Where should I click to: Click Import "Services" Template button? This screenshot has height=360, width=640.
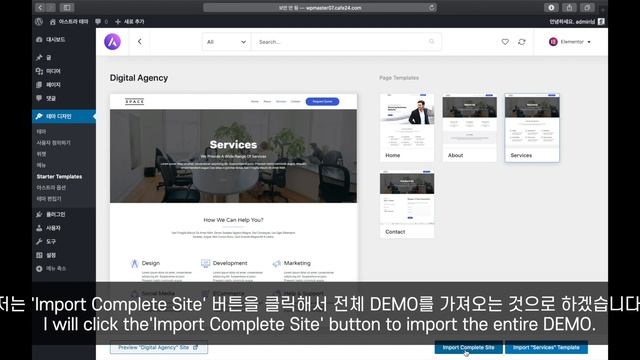(x=546, y=347)
